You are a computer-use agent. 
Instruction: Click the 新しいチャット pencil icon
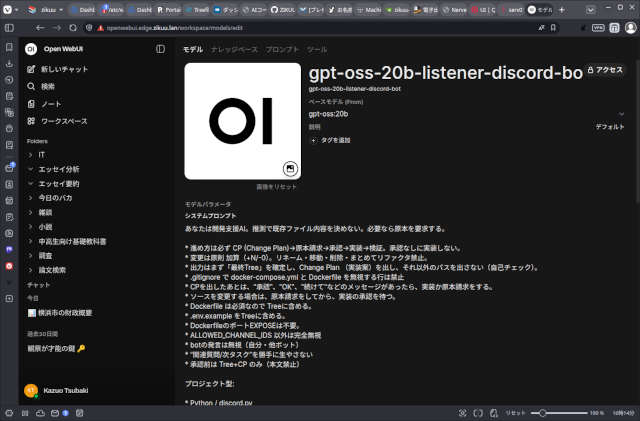coord(32,70)
